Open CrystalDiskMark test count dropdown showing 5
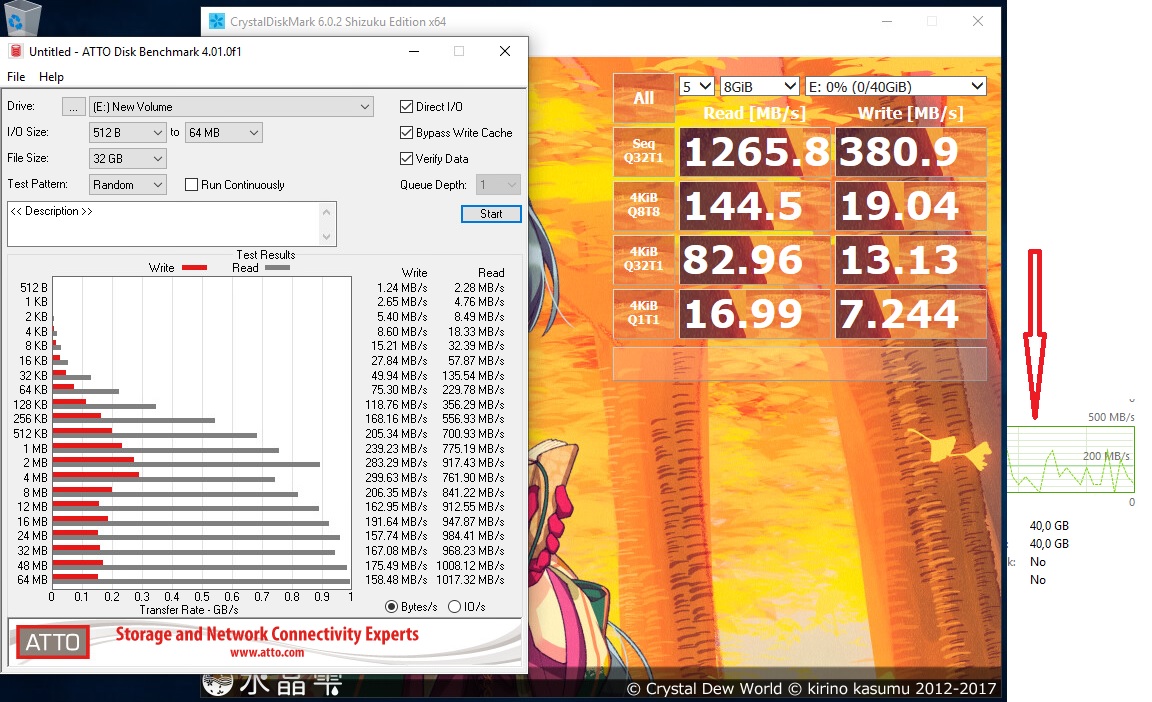The image size is (1152, 702). pos(696,87)
